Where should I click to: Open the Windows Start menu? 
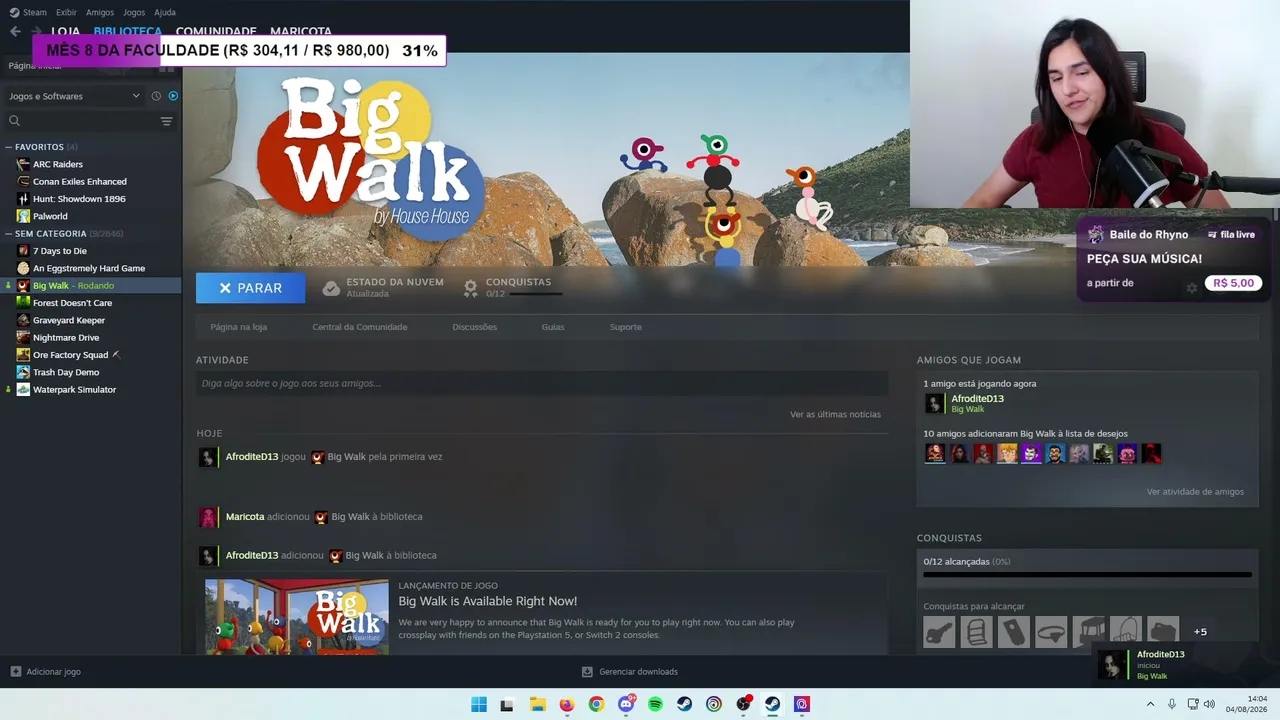tap(479, 704)
